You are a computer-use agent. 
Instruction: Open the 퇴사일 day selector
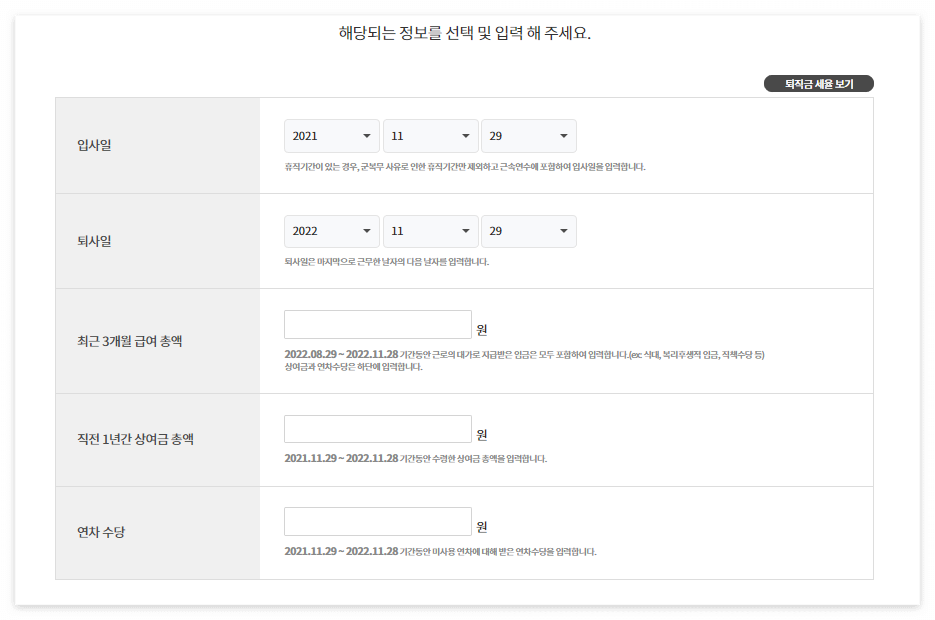528,230
